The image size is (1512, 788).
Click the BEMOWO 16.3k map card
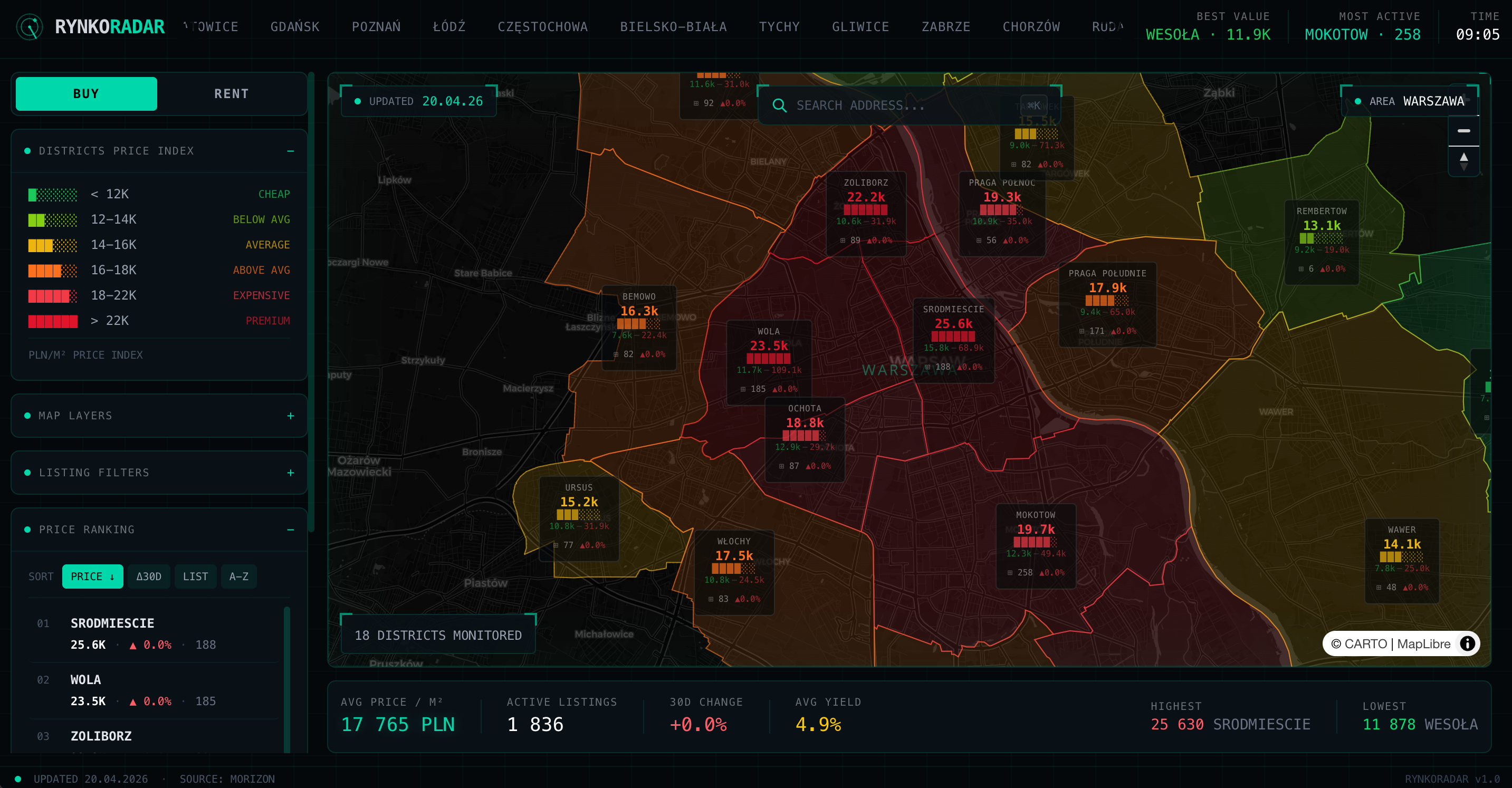click(639, 328)
